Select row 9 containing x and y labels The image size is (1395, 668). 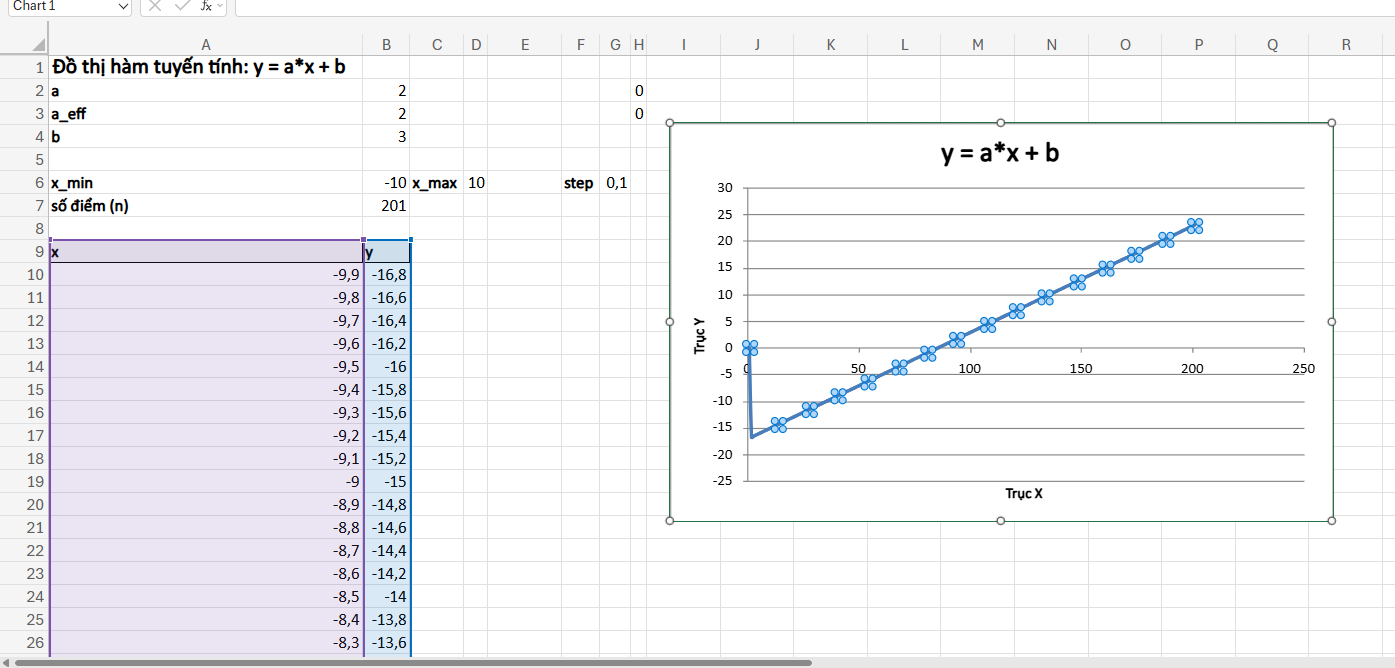coord(38,251)
